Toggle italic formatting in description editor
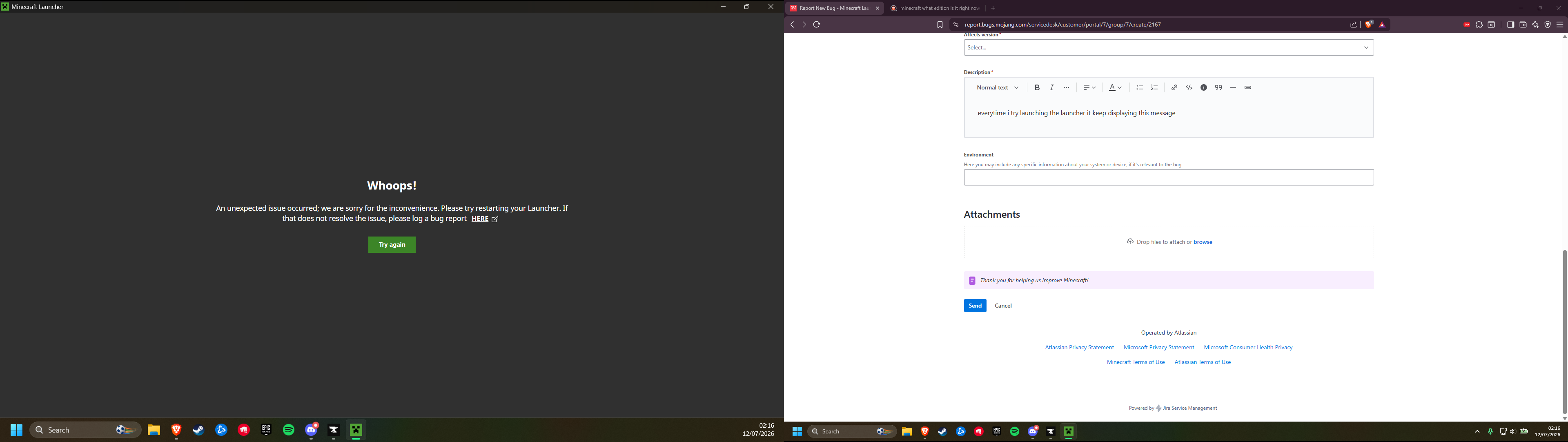Viewport: 1568px width, 442px height. coord(1052,88)
